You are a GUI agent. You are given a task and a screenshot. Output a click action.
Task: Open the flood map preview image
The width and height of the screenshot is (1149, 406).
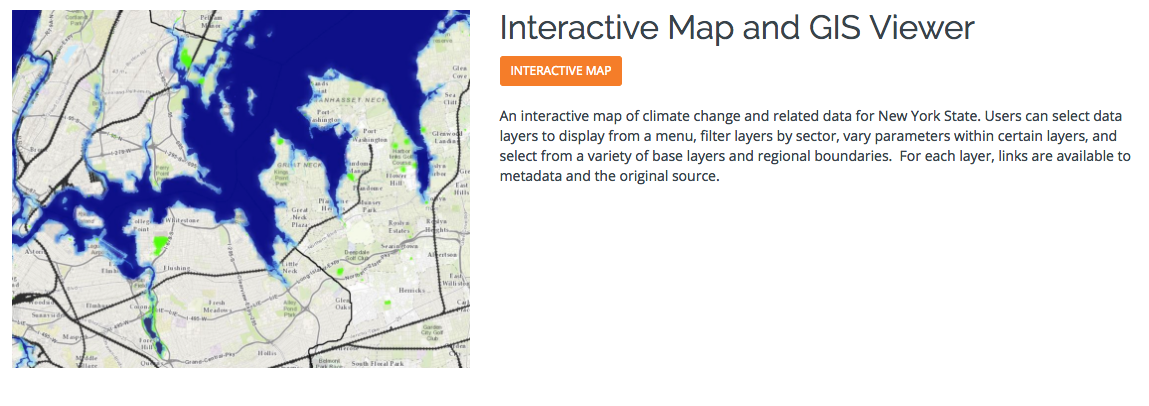tap(241, 189)
